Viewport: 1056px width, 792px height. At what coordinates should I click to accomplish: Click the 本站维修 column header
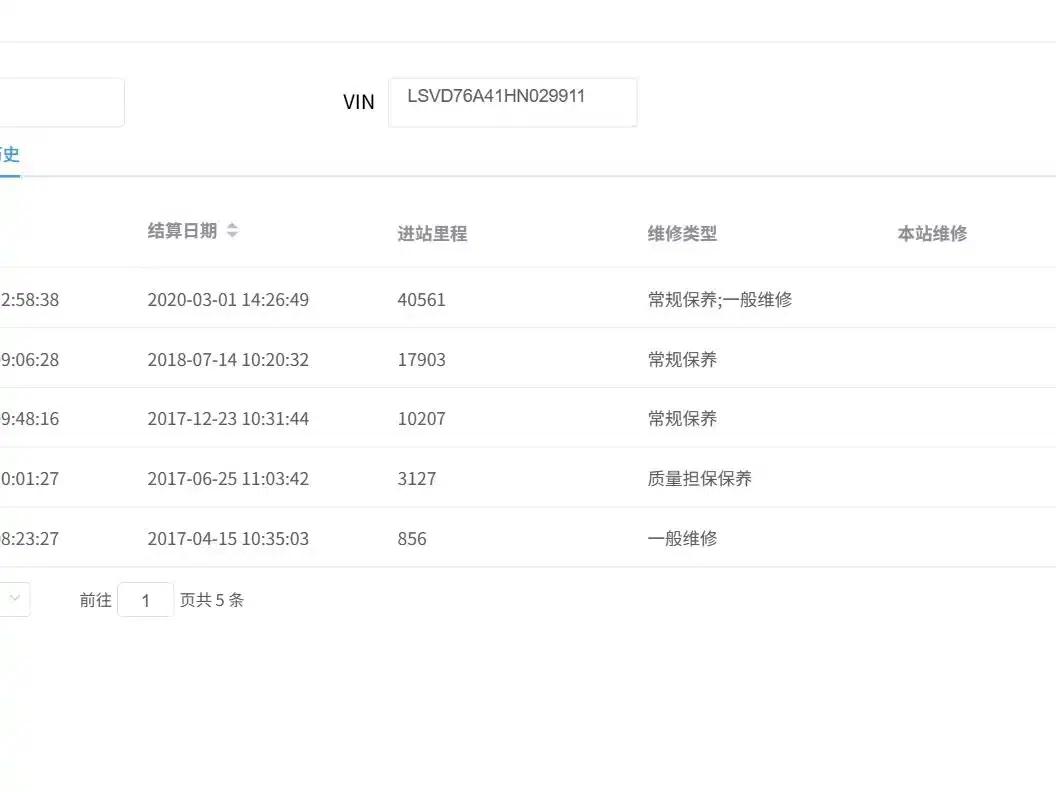pos(932,234)
